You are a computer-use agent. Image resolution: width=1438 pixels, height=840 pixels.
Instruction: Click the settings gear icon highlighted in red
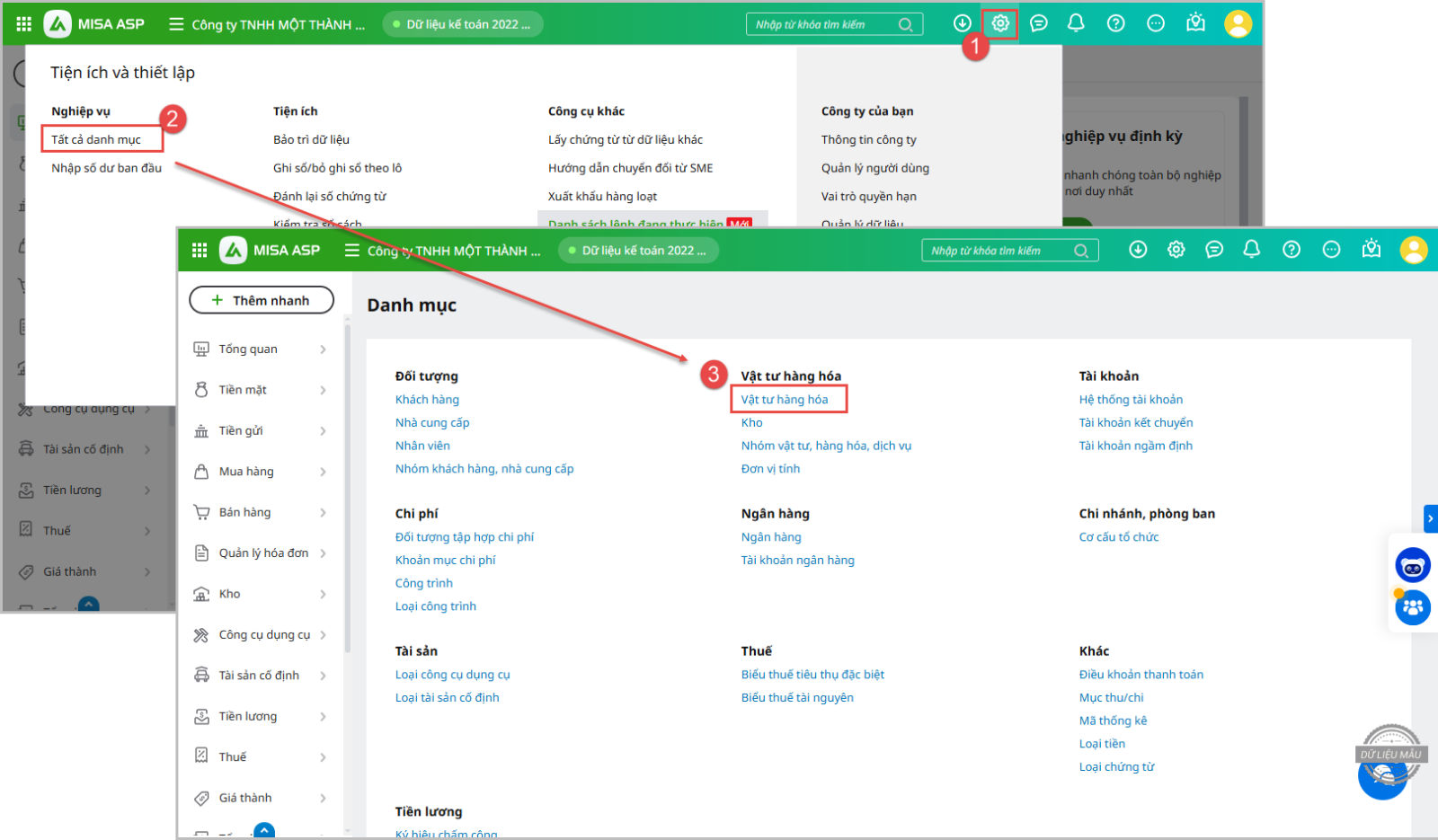(999, 24)
